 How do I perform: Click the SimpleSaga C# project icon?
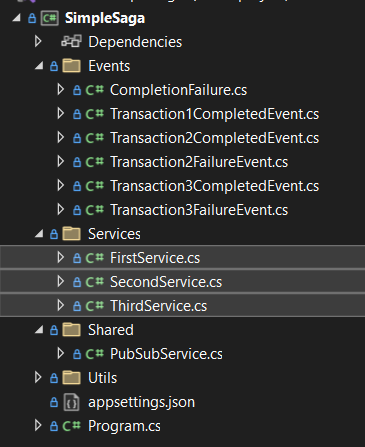coord(50,18)
